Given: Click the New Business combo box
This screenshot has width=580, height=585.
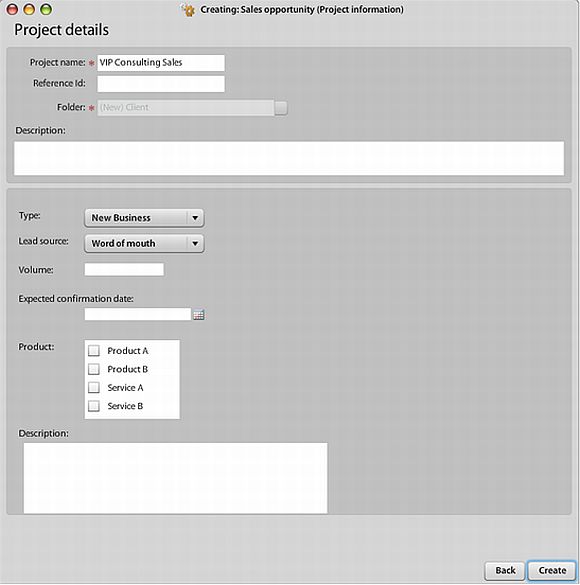Looking at the screenshot, I should [x=144, y=218].
